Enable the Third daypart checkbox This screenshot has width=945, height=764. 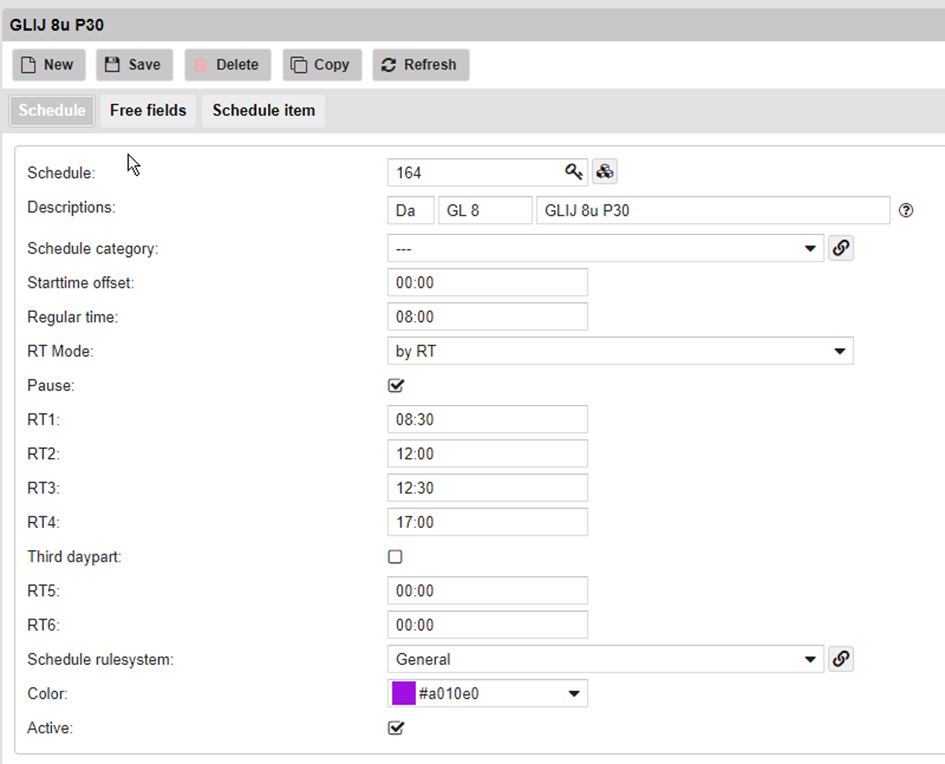click(395, 557)
